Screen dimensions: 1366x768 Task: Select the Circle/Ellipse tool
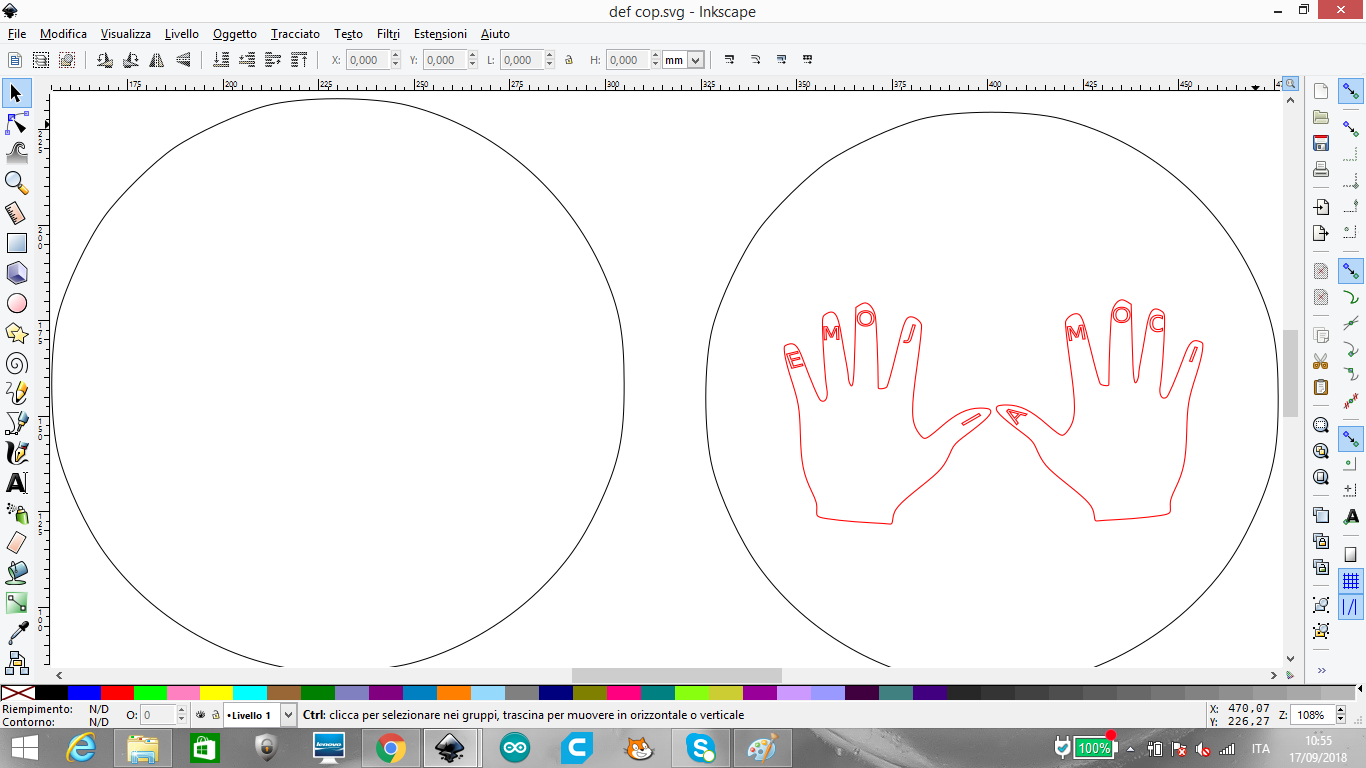coord(16,303)
